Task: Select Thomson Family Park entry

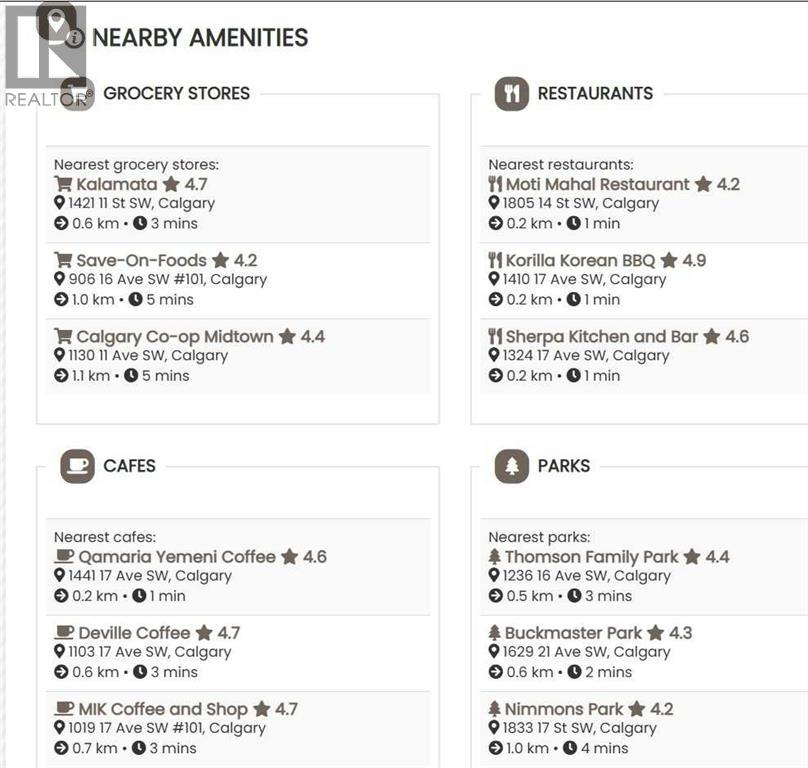Action: click(x=591, y=557)
